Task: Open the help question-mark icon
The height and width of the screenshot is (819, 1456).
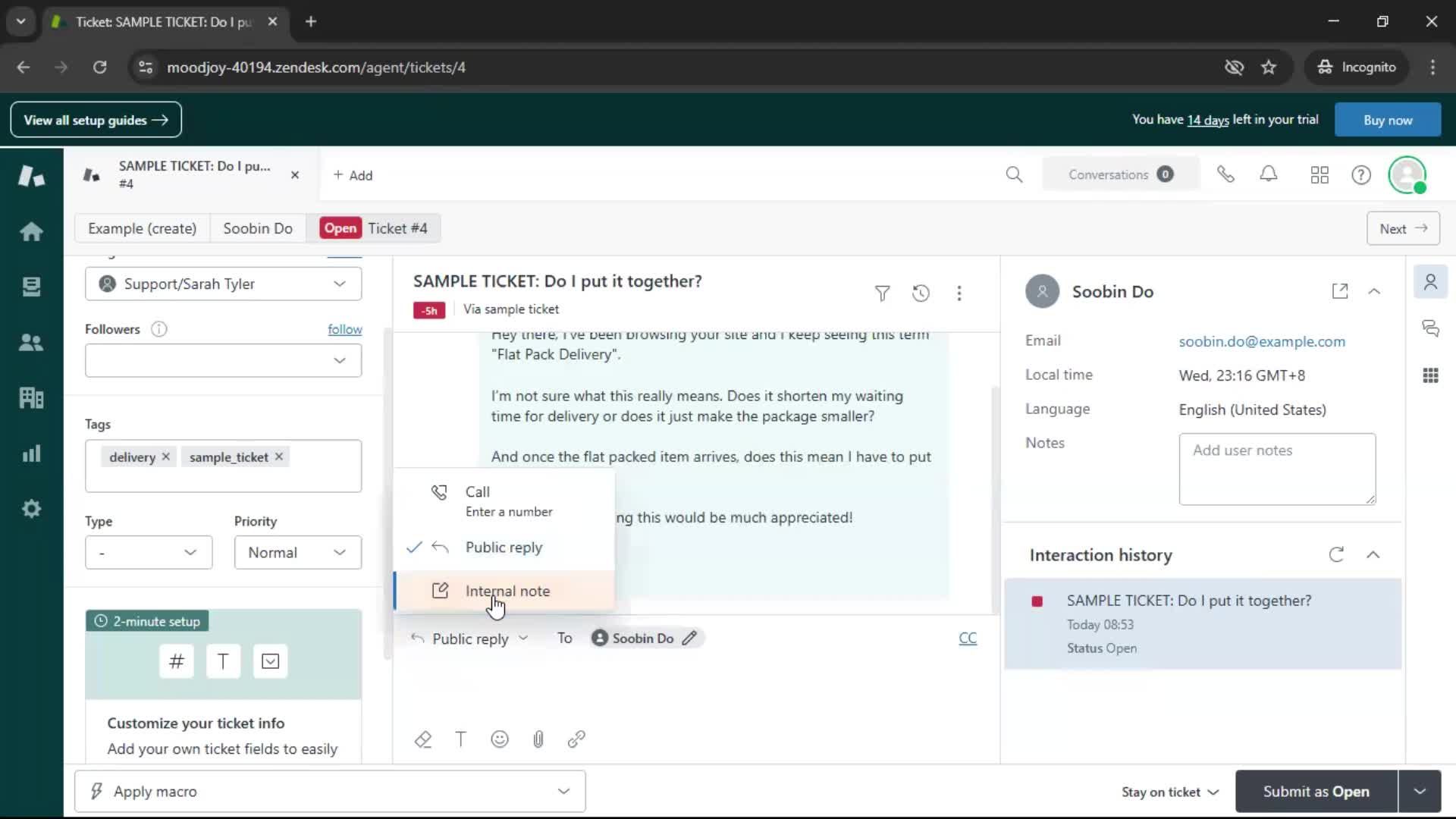Action: 1361,175
